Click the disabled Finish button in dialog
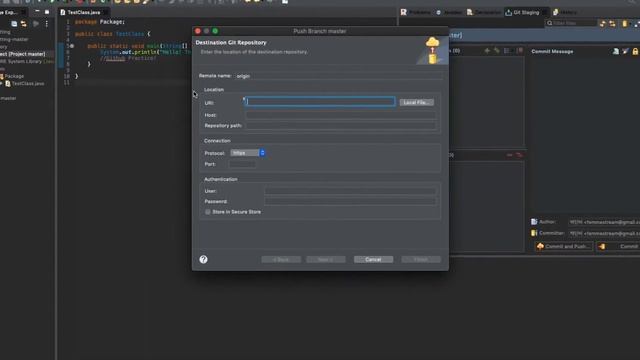This screenshot has width=640, height=360. pyautogui.click(x=421, y=260)
